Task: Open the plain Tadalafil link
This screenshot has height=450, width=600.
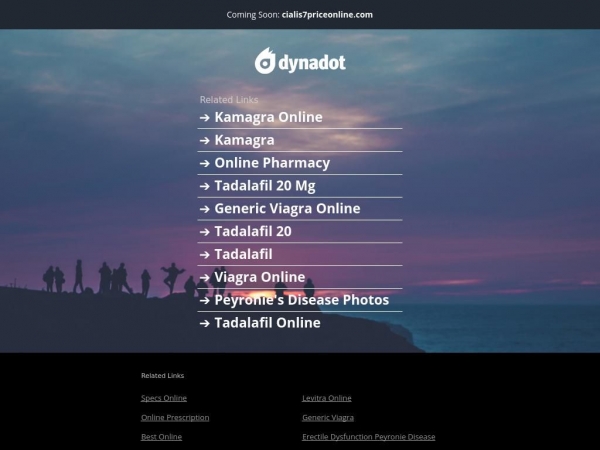Action: [x=243, y=254]
